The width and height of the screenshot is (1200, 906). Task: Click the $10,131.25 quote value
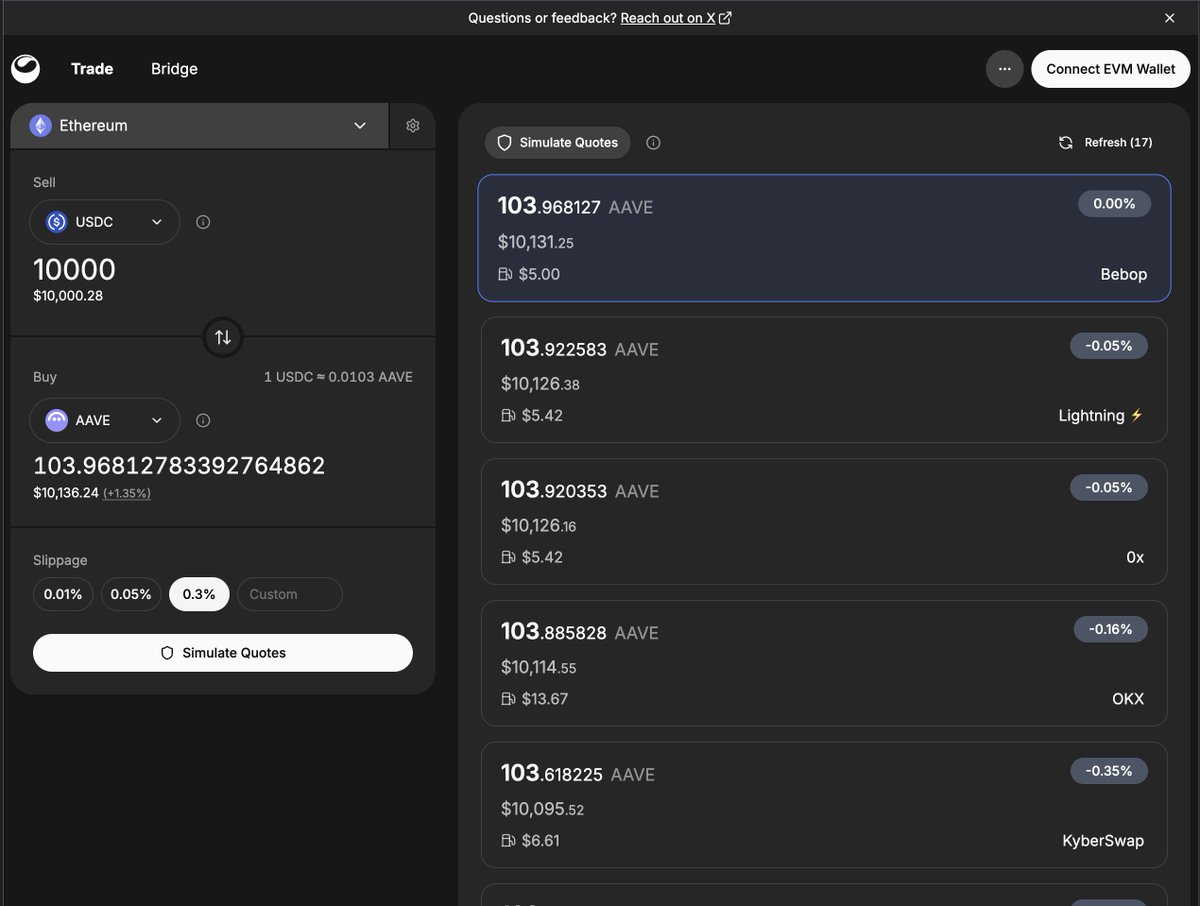tap(536, 242)
